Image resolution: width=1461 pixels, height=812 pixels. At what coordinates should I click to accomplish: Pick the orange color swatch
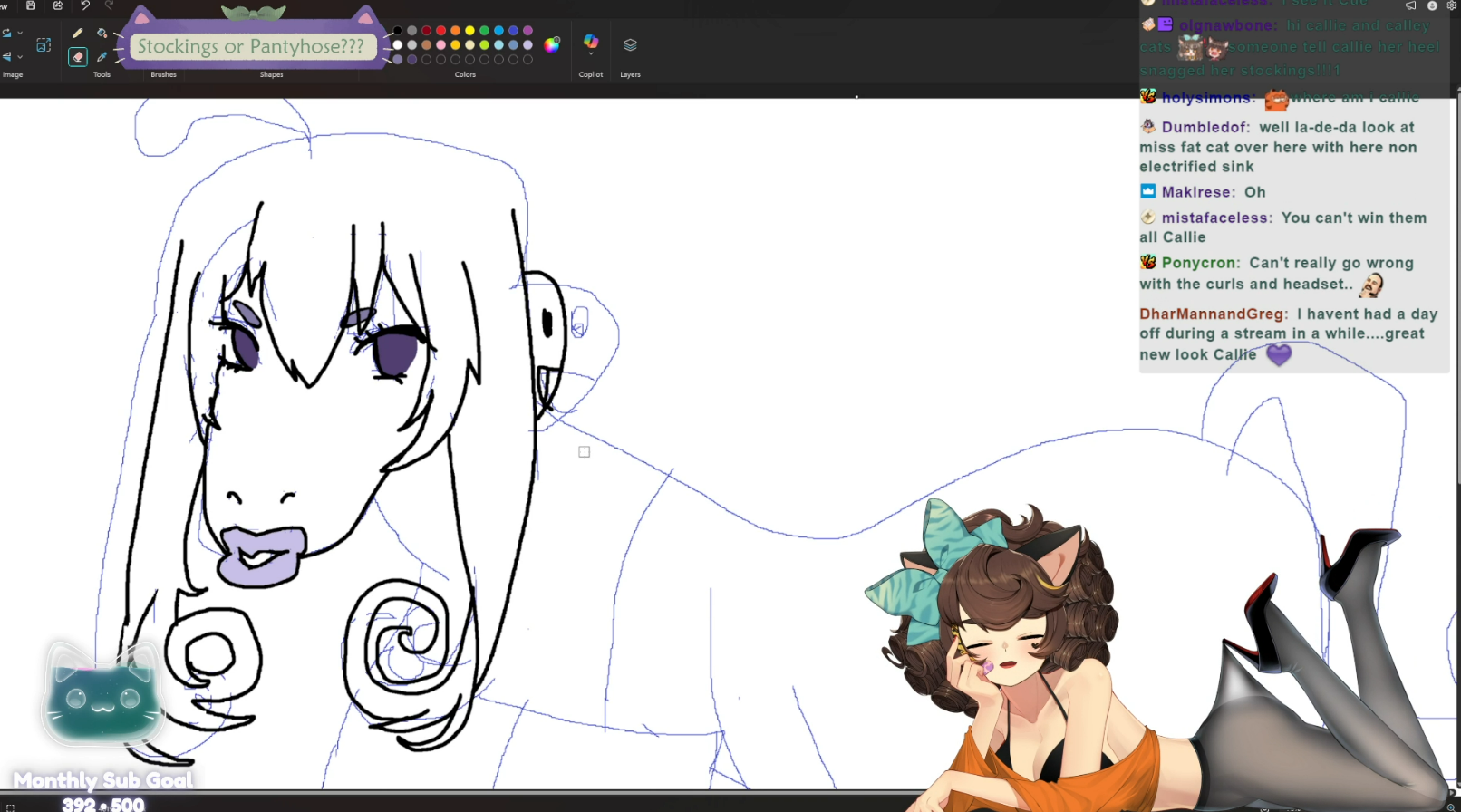(x=456, y=31)
